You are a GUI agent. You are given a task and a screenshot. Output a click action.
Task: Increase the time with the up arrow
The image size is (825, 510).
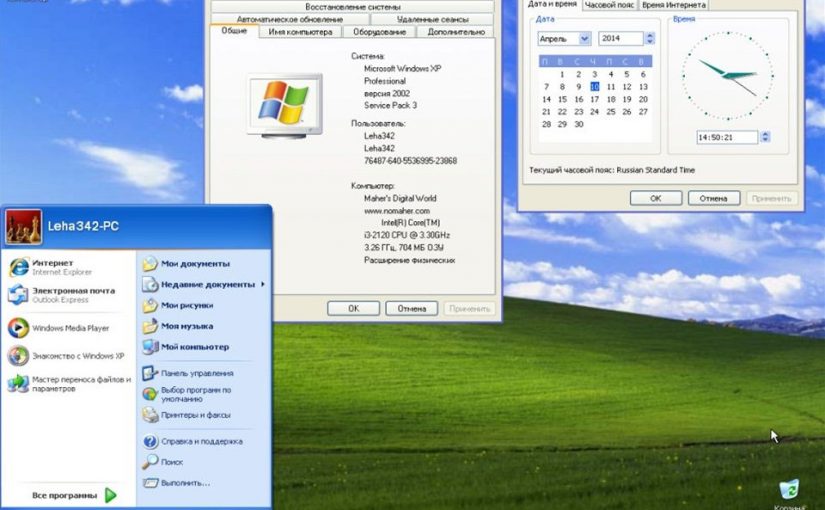coord(766,134)
